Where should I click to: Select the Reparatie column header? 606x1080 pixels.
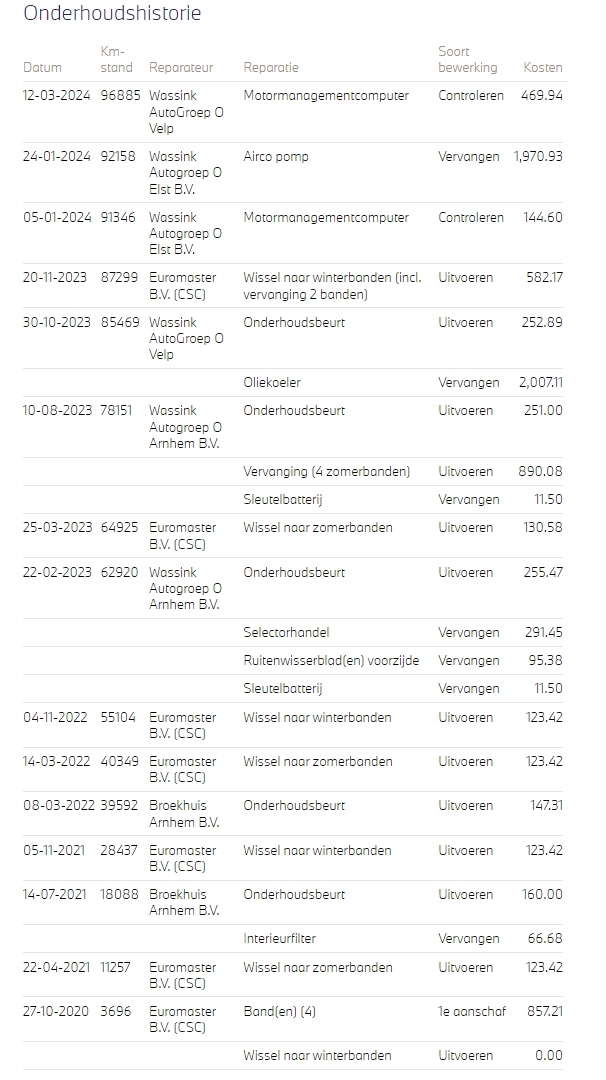[x=271, y=68]
